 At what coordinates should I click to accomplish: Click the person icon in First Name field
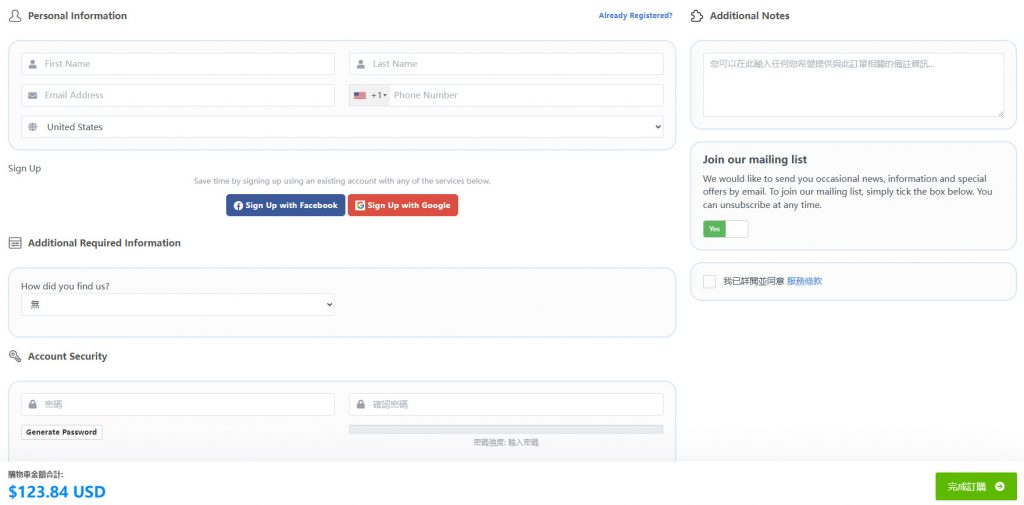click(x=33, y=64)
